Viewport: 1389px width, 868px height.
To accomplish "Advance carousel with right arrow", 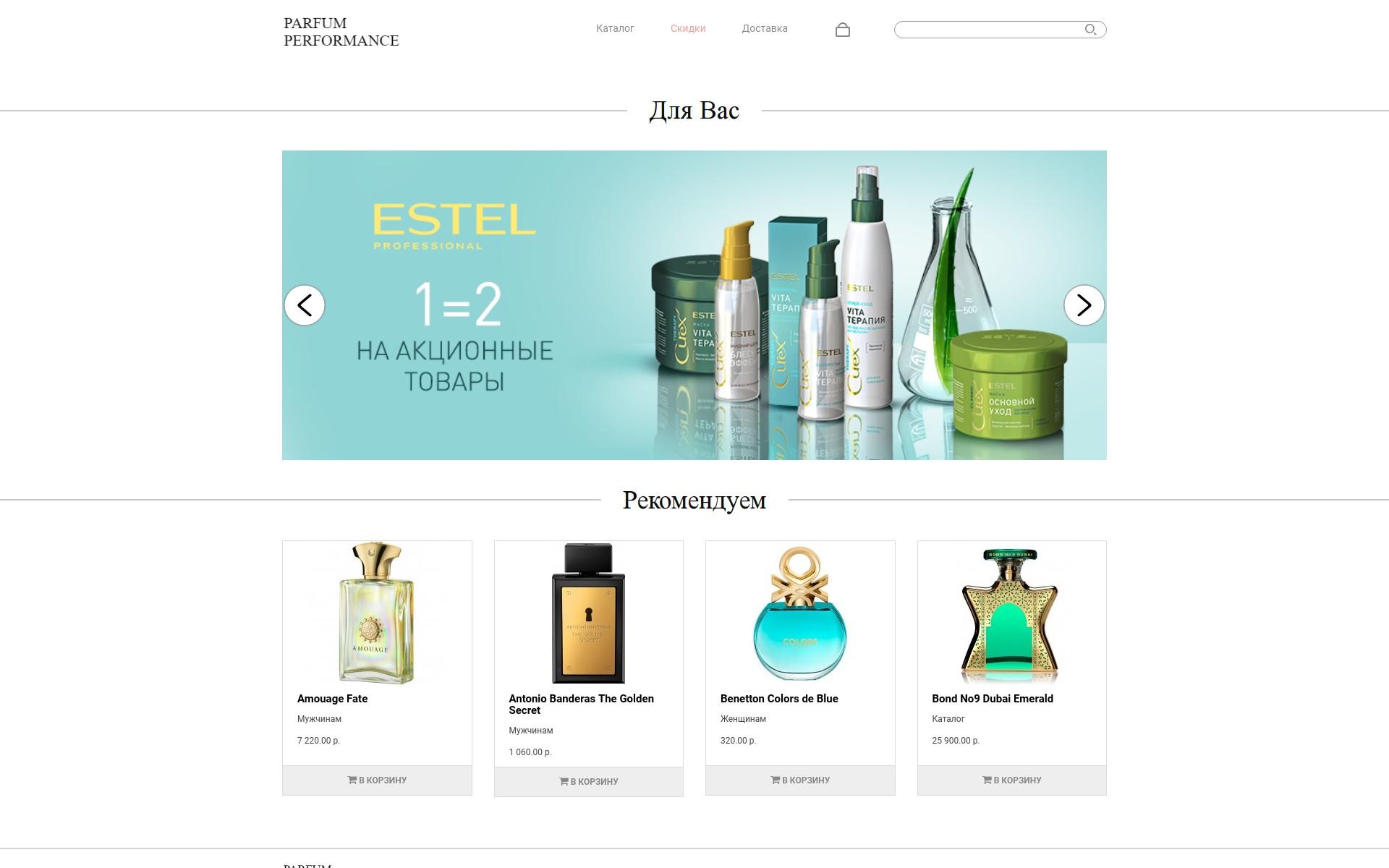I will click(1084, 305).
